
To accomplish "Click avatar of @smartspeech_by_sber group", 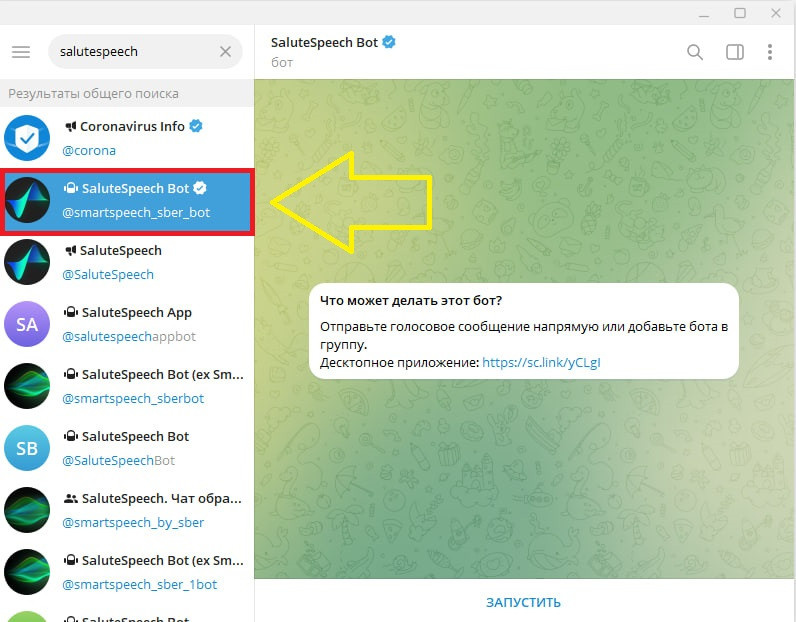I will click(x=27, y=510).
